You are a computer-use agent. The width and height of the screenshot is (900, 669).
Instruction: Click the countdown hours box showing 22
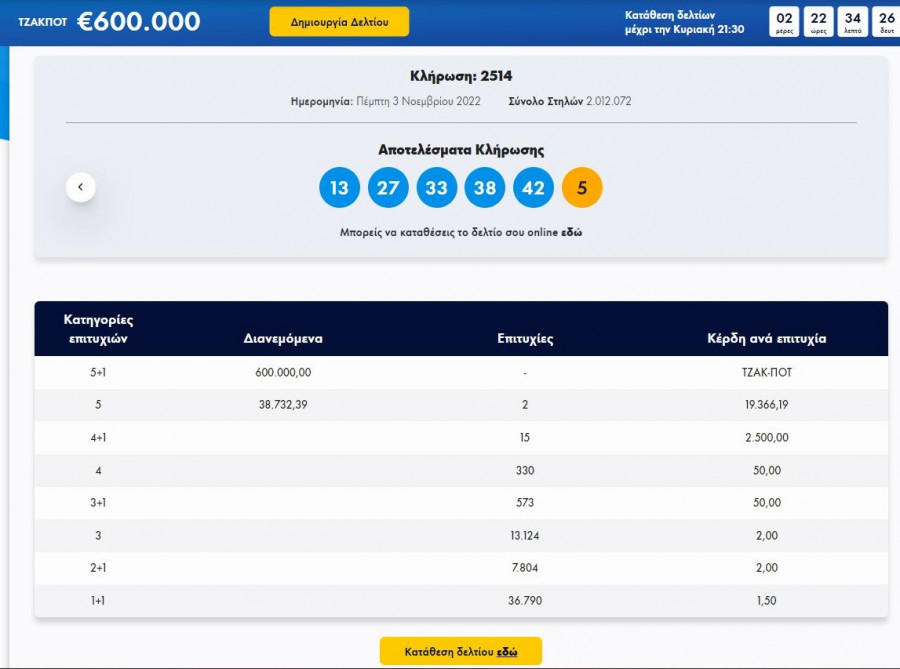pos(819,22)
